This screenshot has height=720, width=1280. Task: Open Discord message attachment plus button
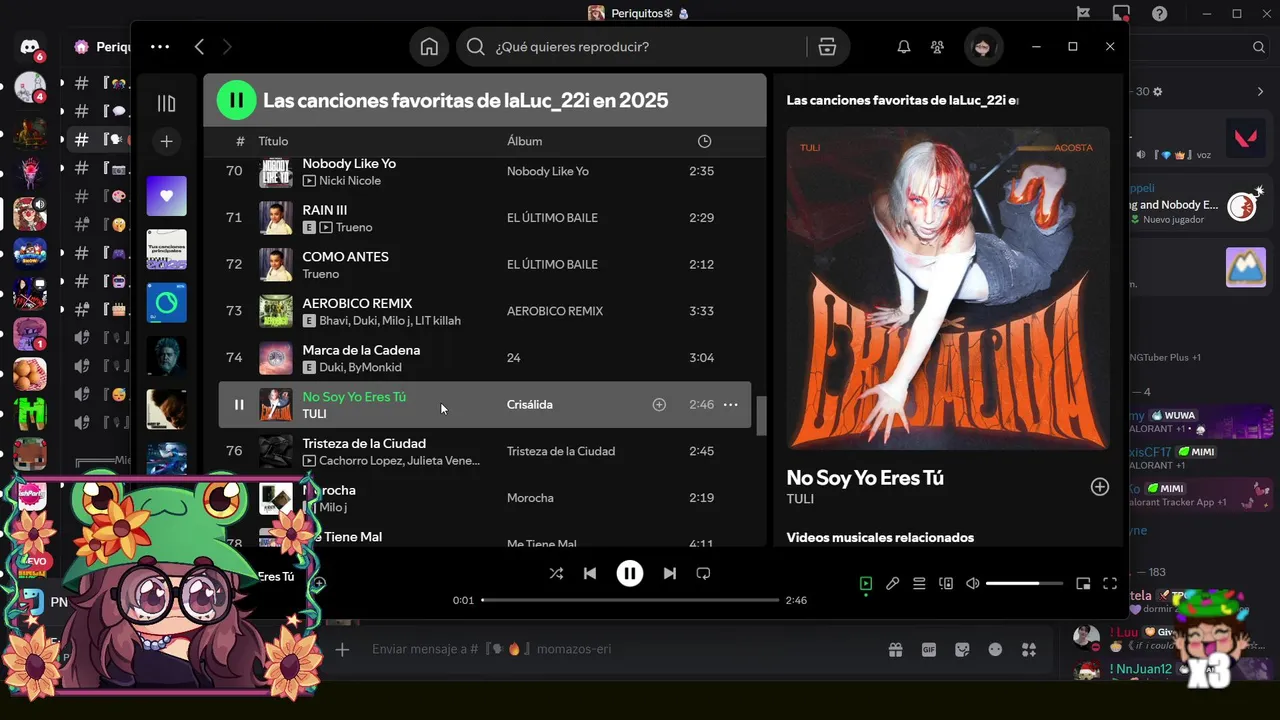342,649
